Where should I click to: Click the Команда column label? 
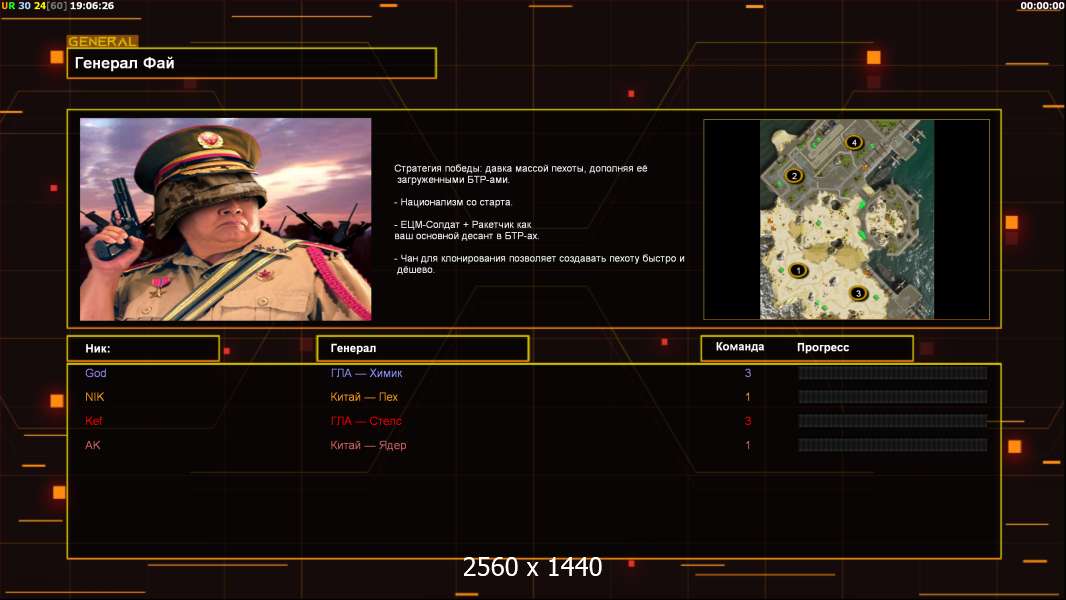740,347
